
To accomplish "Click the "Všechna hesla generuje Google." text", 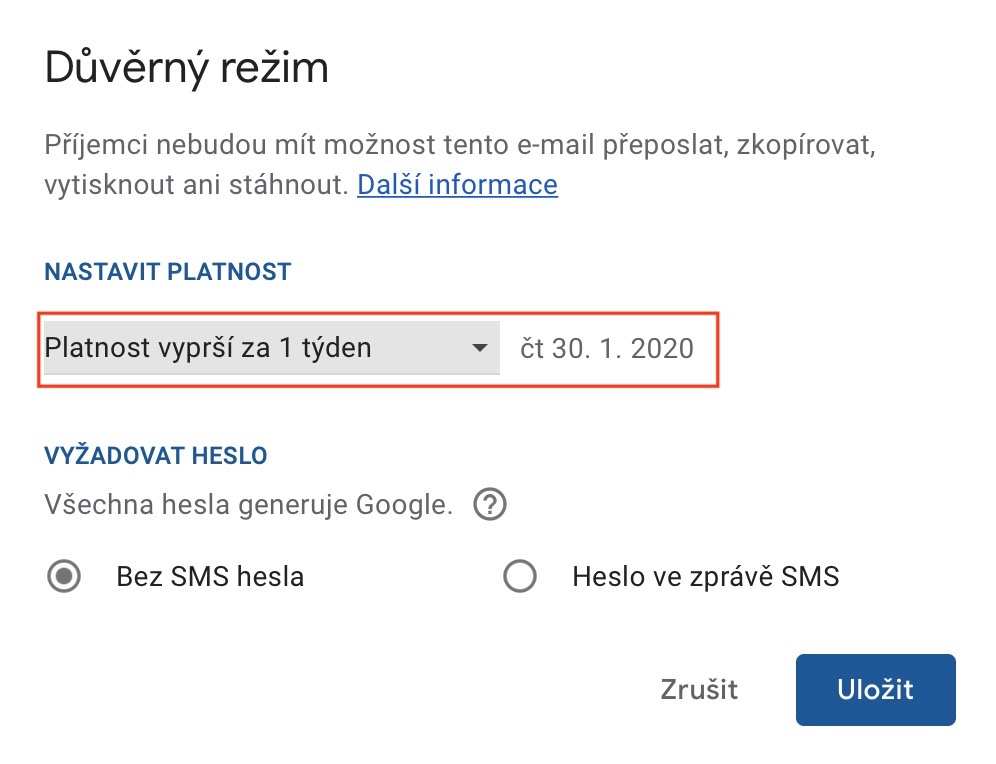I will point(248,505).
